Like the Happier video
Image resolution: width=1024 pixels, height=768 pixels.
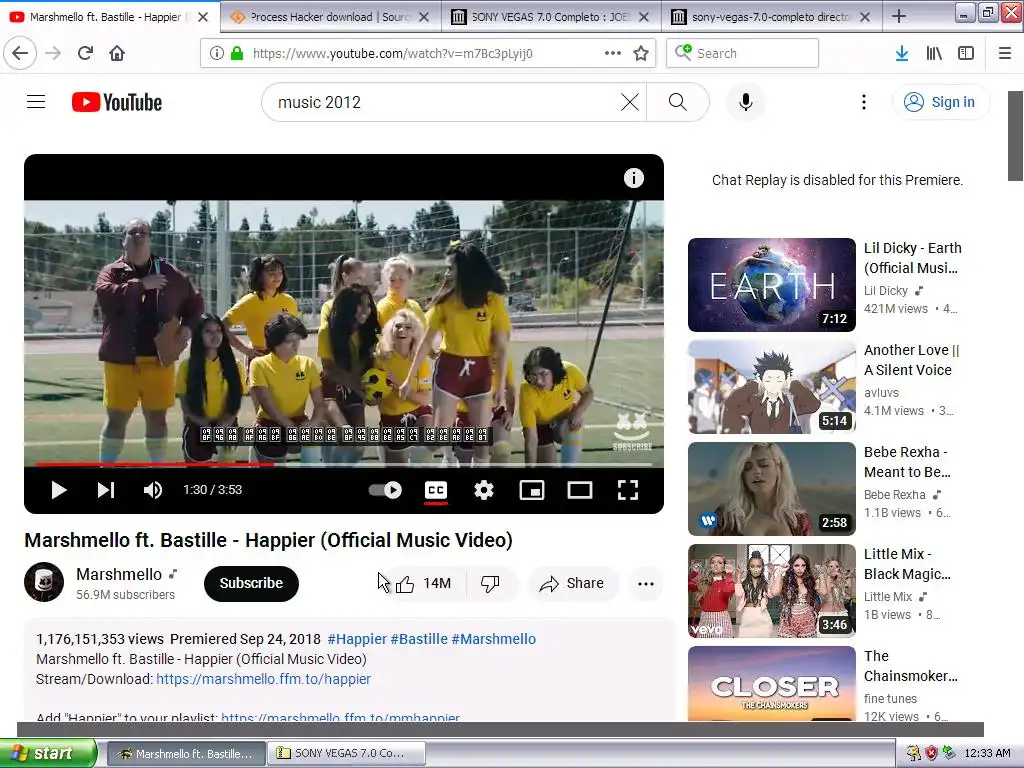(423, 583)
